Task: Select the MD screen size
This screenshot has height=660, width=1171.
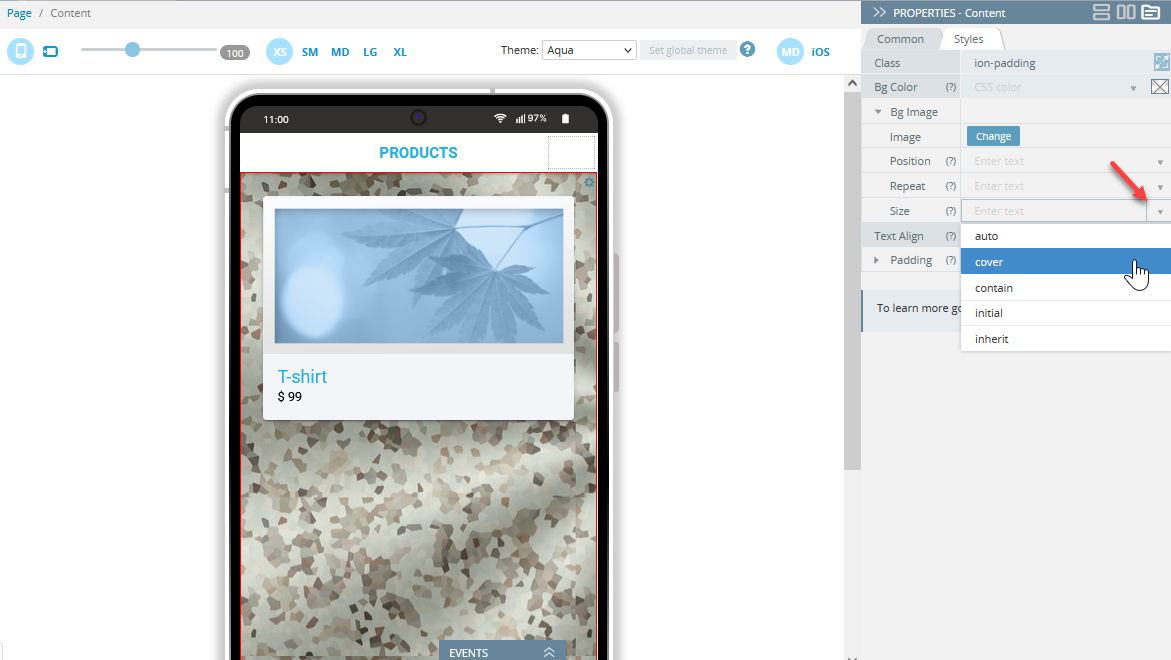Action: [340, 52]
